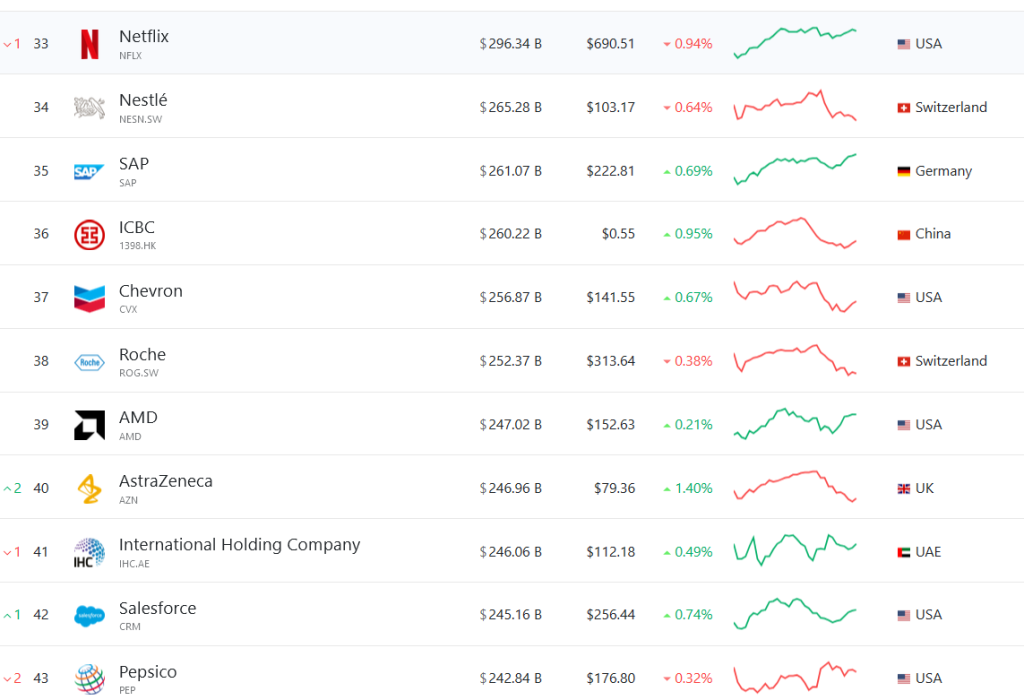Screen dimensions: 1024x700
Task: Open the Salesforce company link
Action: tap(157, 608)
